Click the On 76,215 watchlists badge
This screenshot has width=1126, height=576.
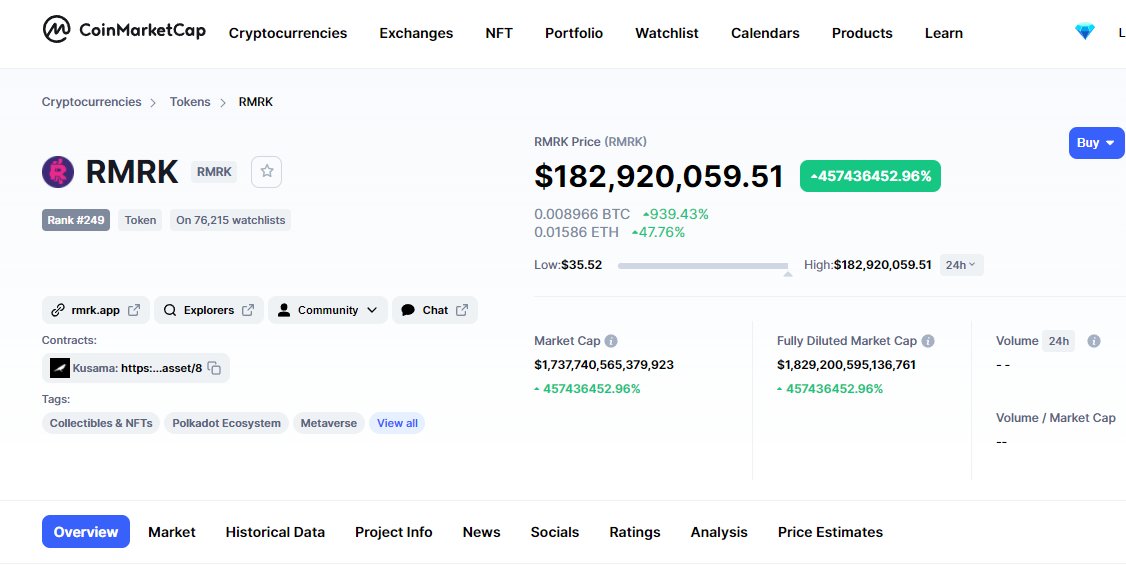(231, 220)
